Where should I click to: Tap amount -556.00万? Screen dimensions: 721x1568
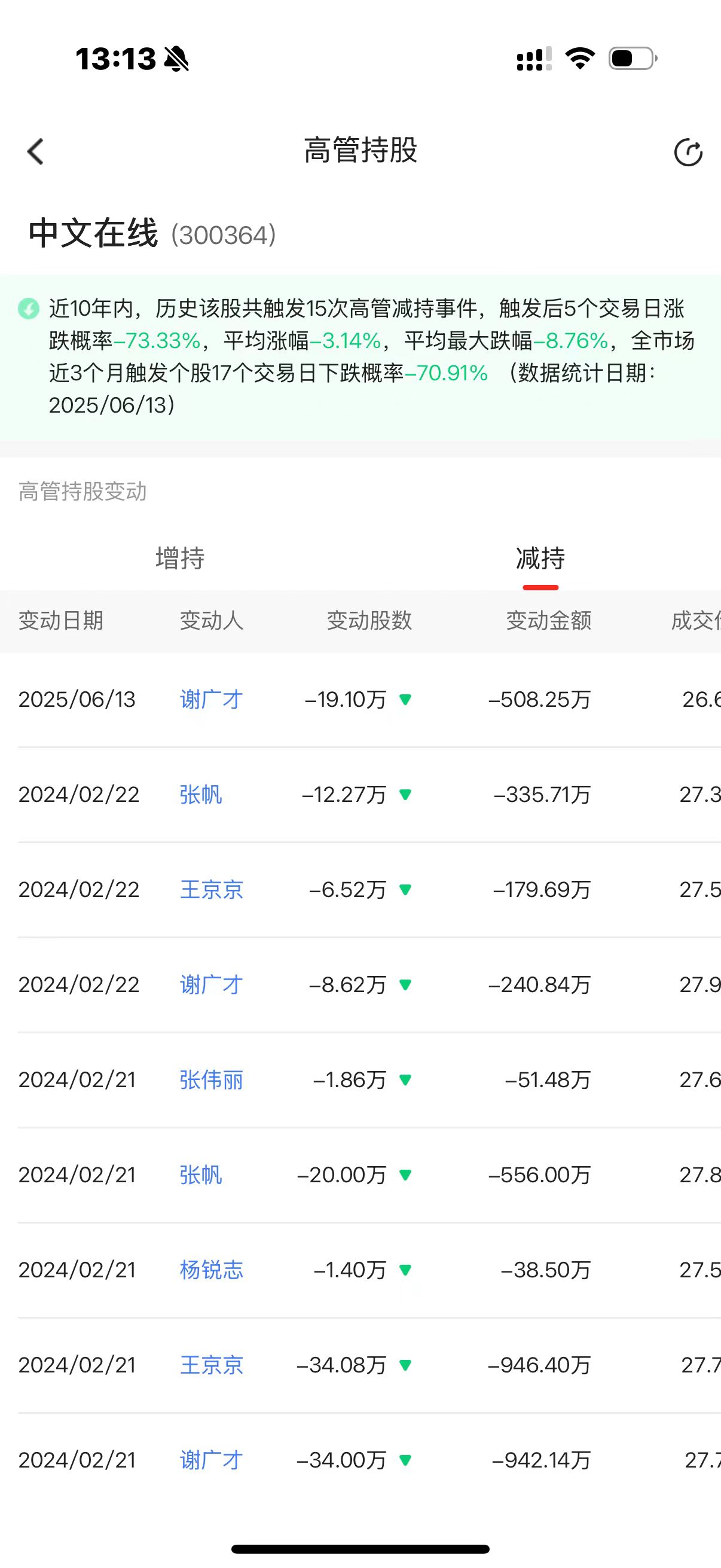pyautogui.click(x=540, y=1175)
